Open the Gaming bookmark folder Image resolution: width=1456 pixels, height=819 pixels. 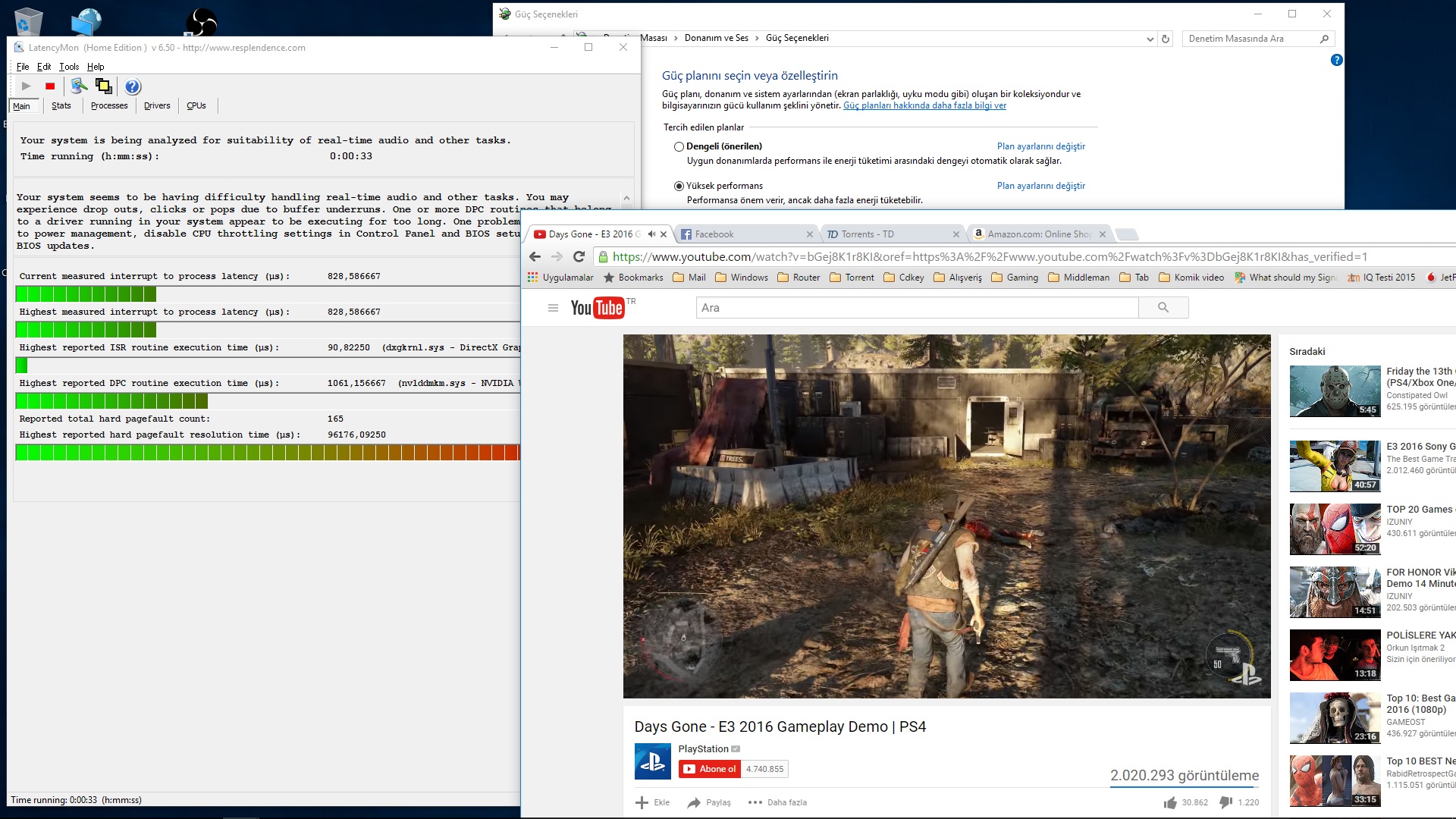(1015, 278)
